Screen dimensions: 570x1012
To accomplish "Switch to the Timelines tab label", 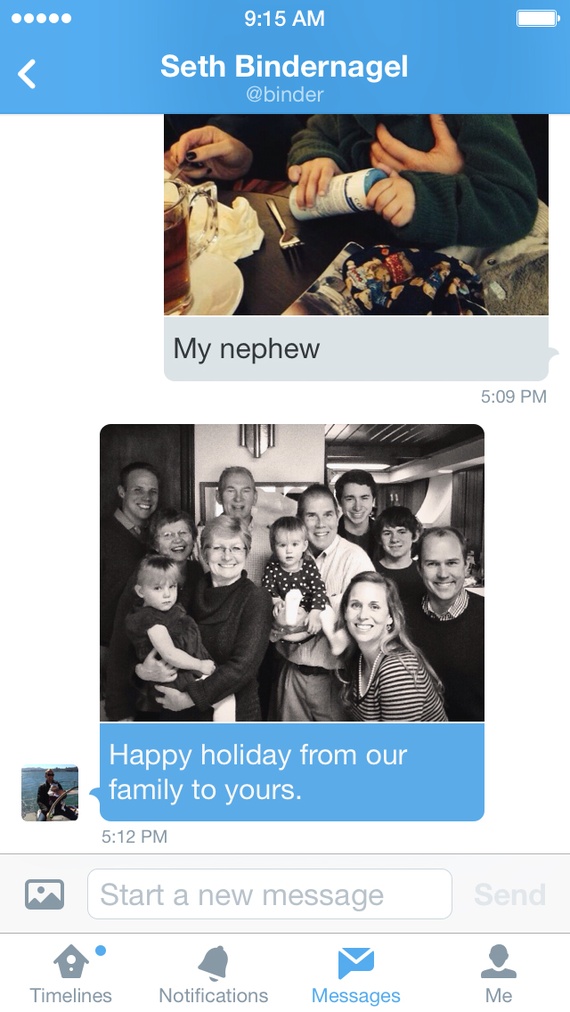I will [x=70, y=995].
